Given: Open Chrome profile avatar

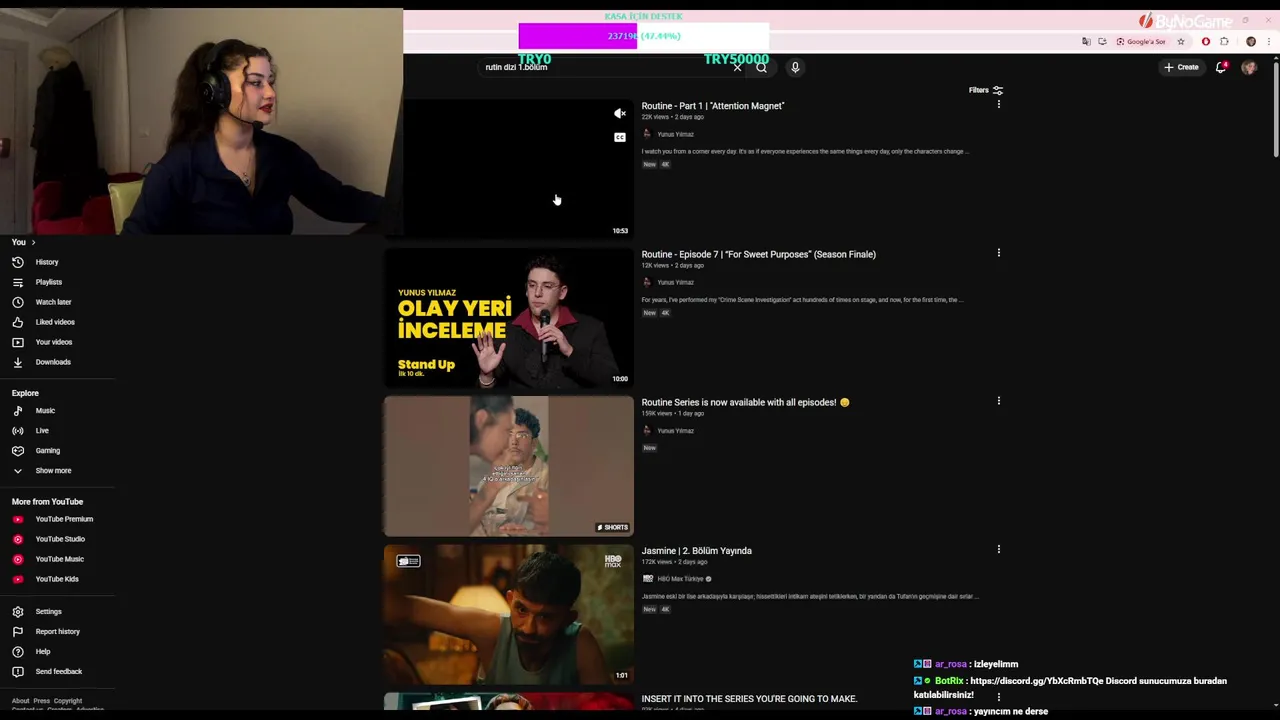Looking at the screenshot, I should 1251,42.
